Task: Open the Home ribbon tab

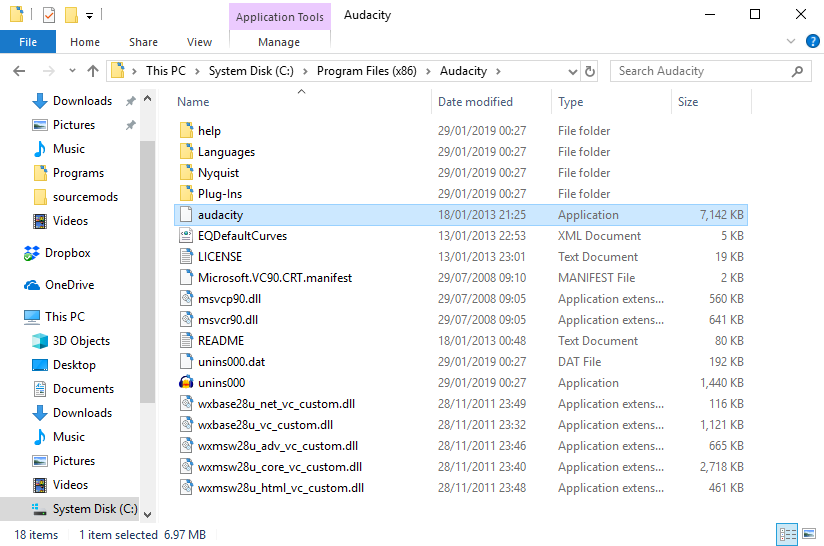Action: (x=85, y=42)
